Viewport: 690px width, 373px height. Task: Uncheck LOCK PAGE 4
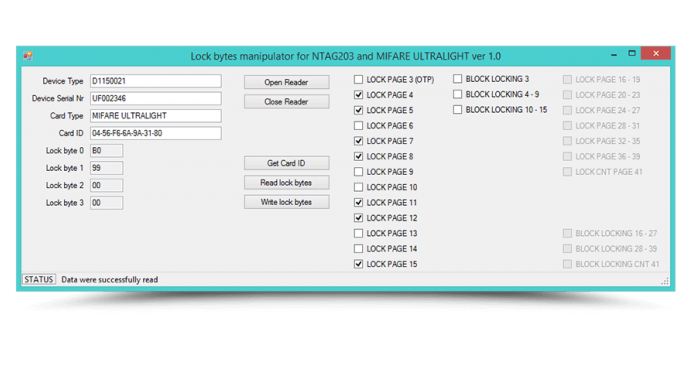(x=359, y=95)
